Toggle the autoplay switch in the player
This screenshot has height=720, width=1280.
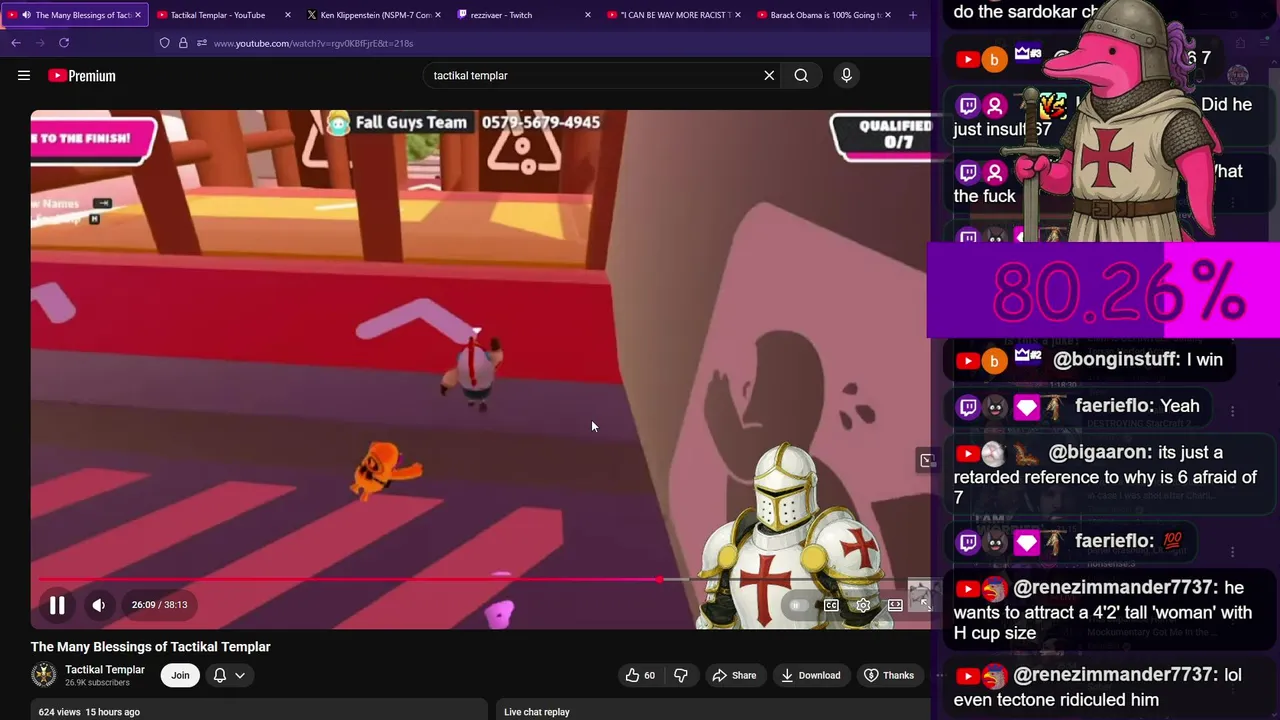[x=797, y=605]
